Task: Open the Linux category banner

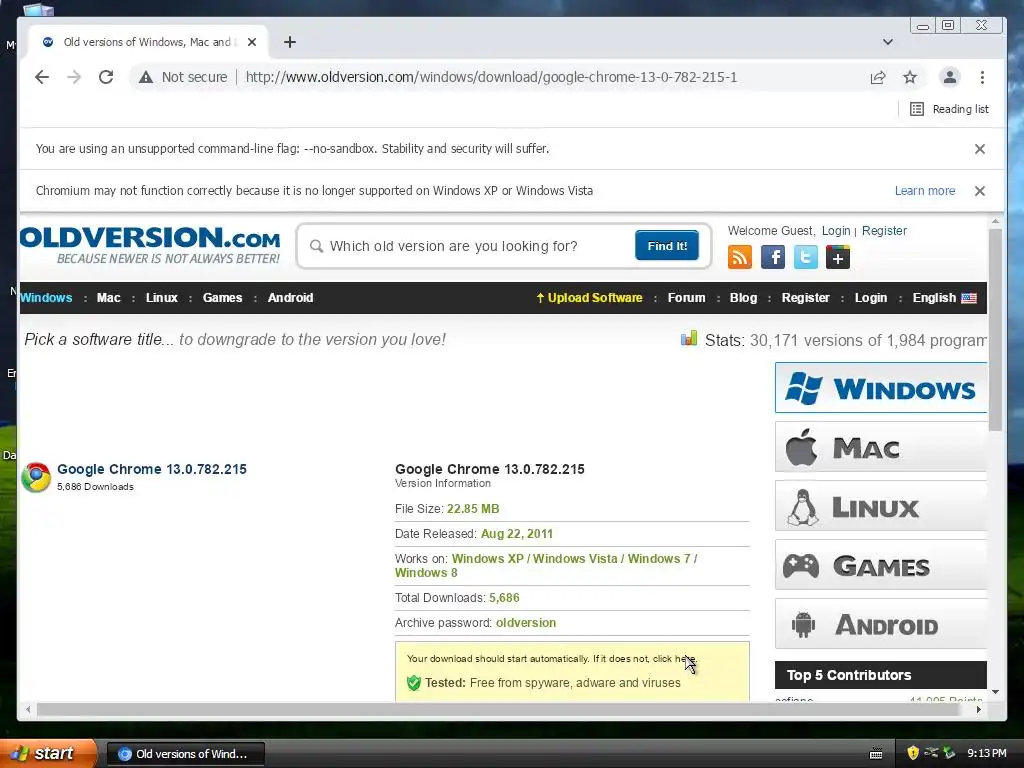Action: pyautogui.click(x=880, y=506)
